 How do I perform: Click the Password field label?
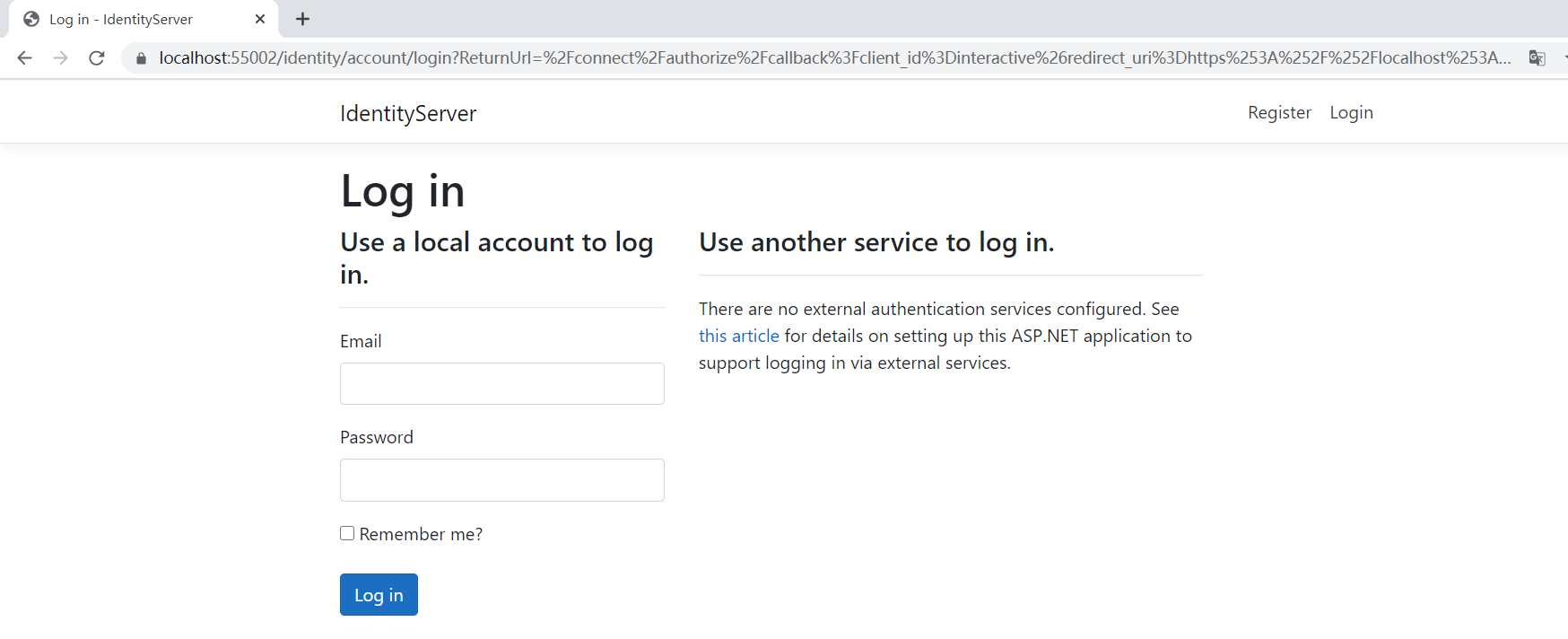(377, 437)
